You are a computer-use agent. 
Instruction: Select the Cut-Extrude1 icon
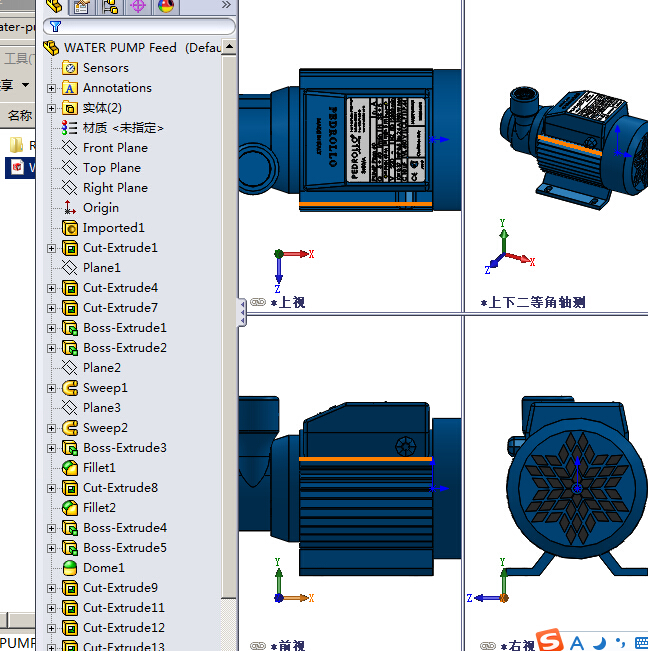click(x=69, y=248)
